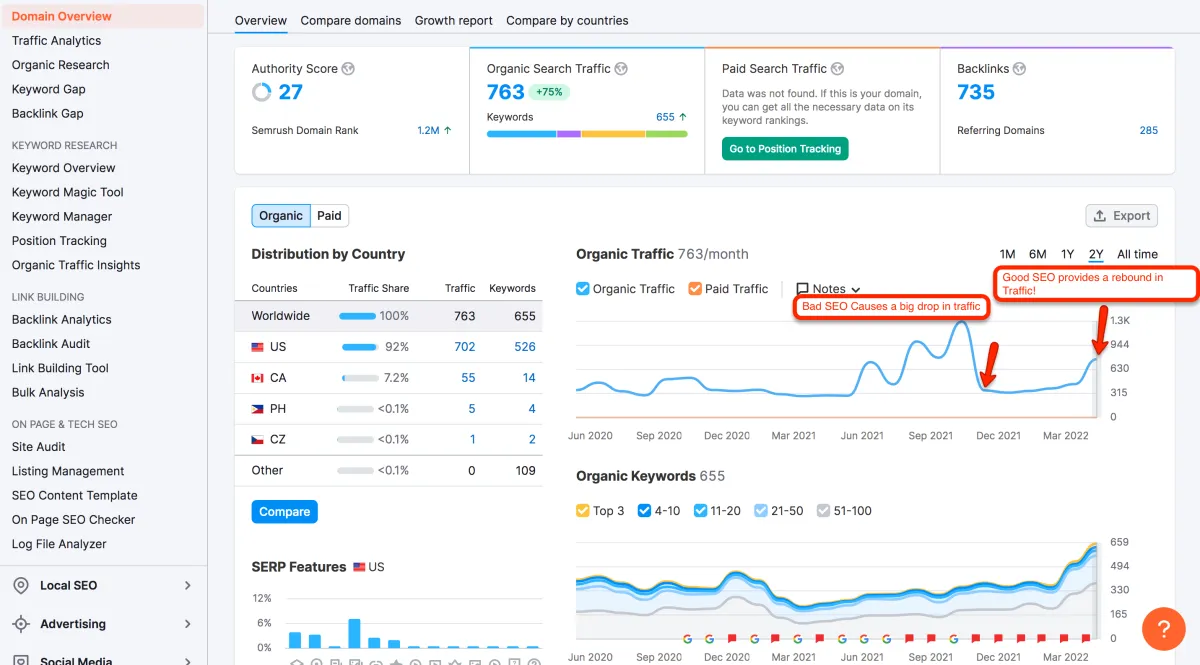Click the globe icon beside Organic Search Traffic
Screen dimensions: 1200x665
(621, 69)
